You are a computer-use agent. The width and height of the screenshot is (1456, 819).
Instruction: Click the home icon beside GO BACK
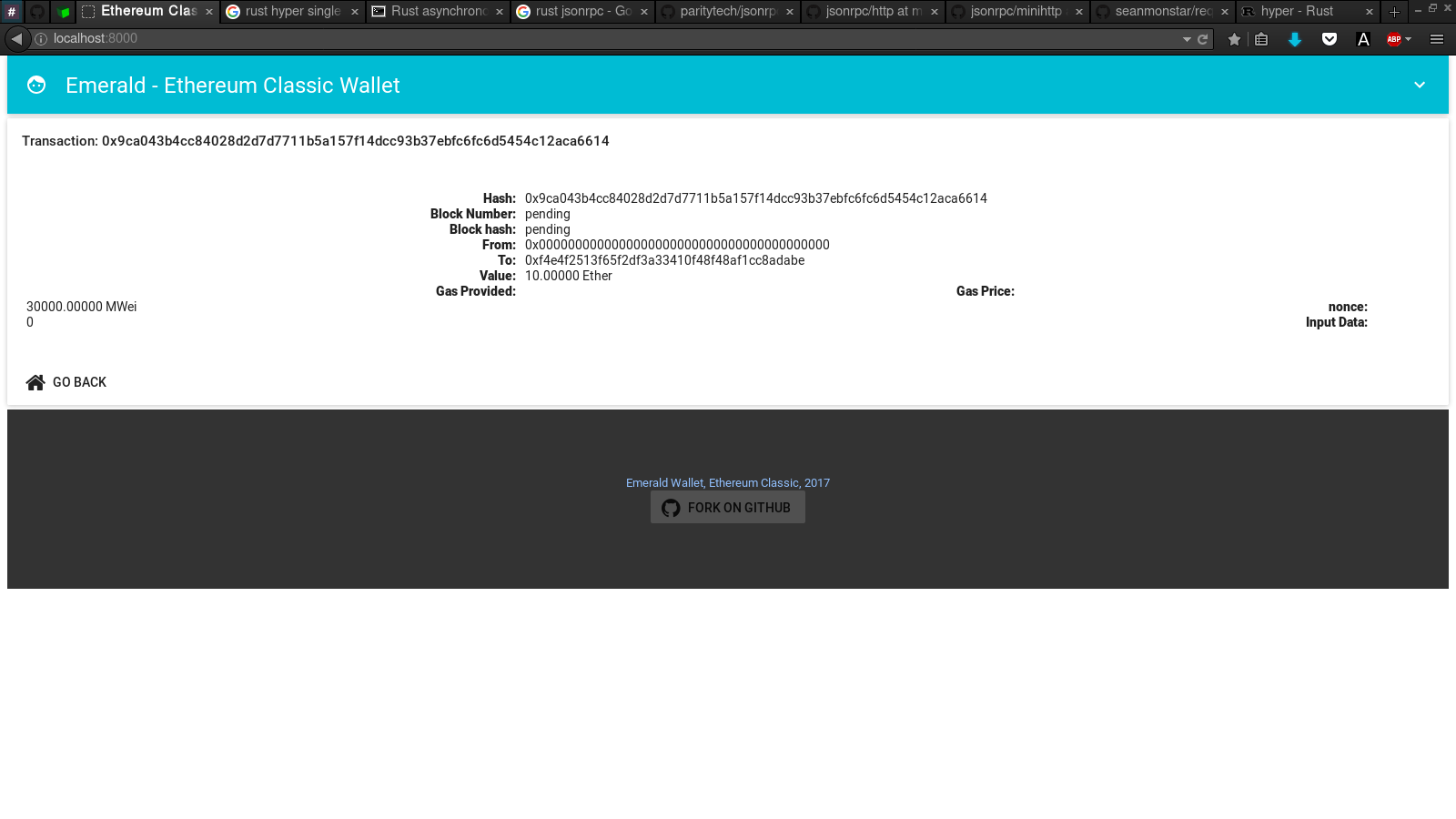35,382
